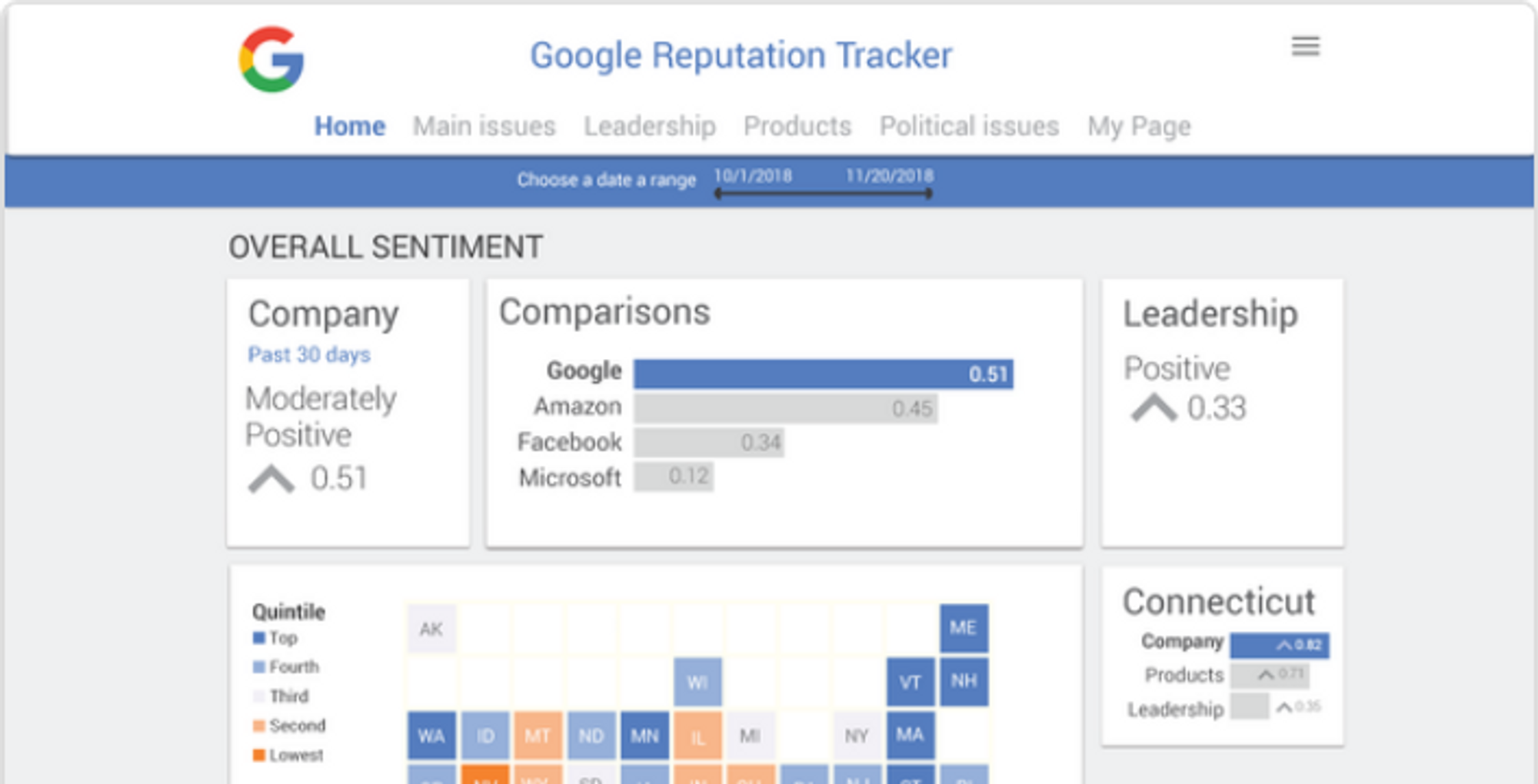Select the ME state tile
The height and width of the screenshot is (784, 1538).
964,628
